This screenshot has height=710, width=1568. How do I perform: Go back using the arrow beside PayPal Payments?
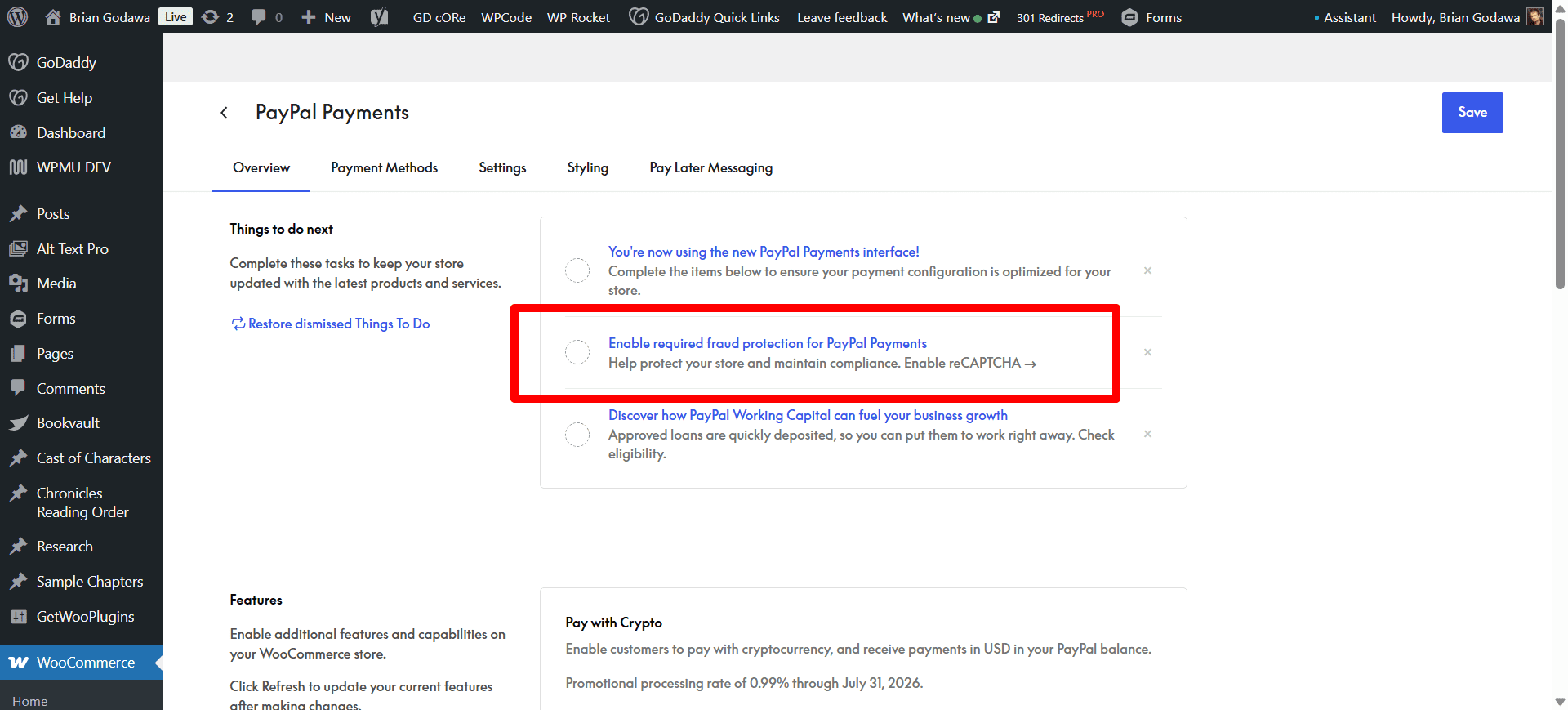(224, 113)
